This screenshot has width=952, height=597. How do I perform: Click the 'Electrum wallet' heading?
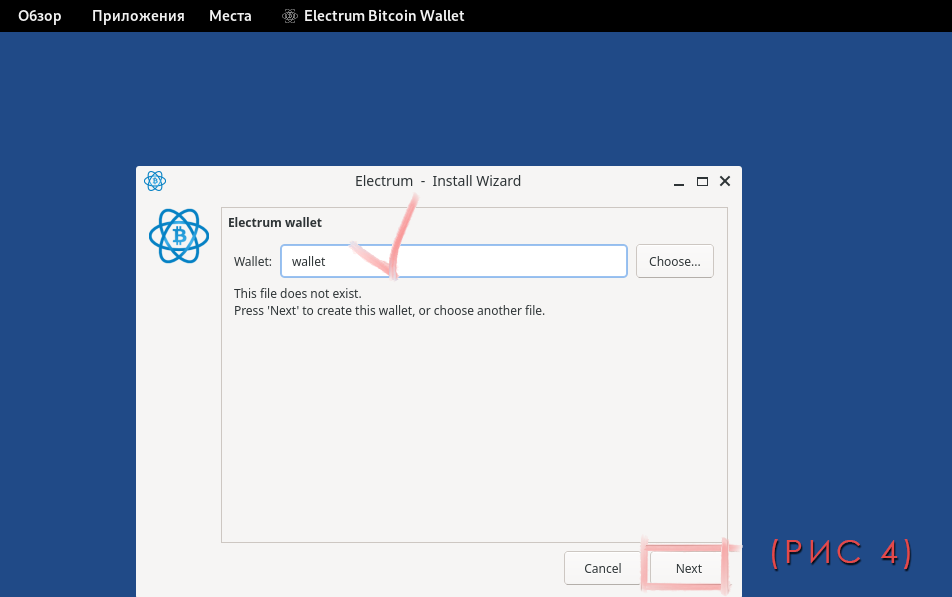275,222
